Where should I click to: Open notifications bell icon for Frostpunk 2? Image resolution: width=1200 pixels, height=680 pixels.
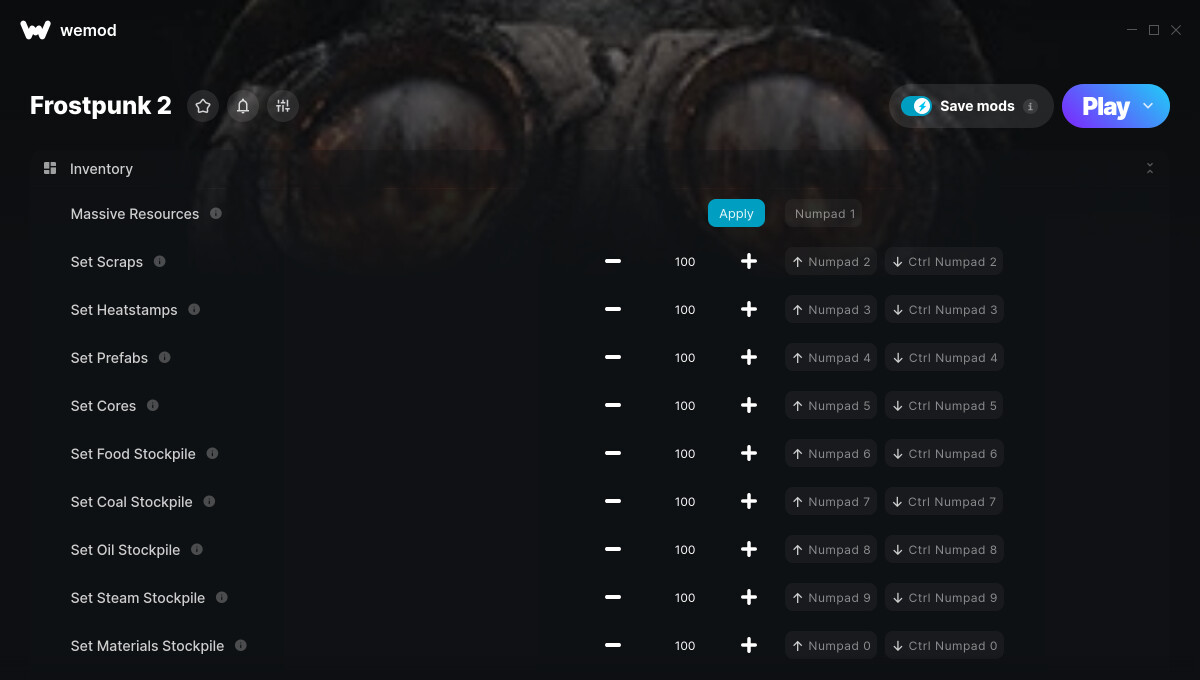(x=243, y=106)
